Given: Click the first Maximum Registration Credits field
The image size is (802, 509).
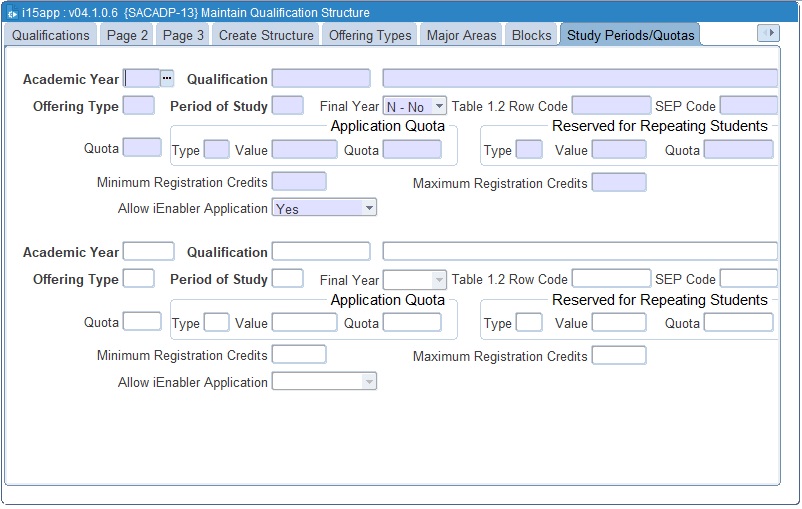Looking at the screenshot, I should (x=619, y=182).
